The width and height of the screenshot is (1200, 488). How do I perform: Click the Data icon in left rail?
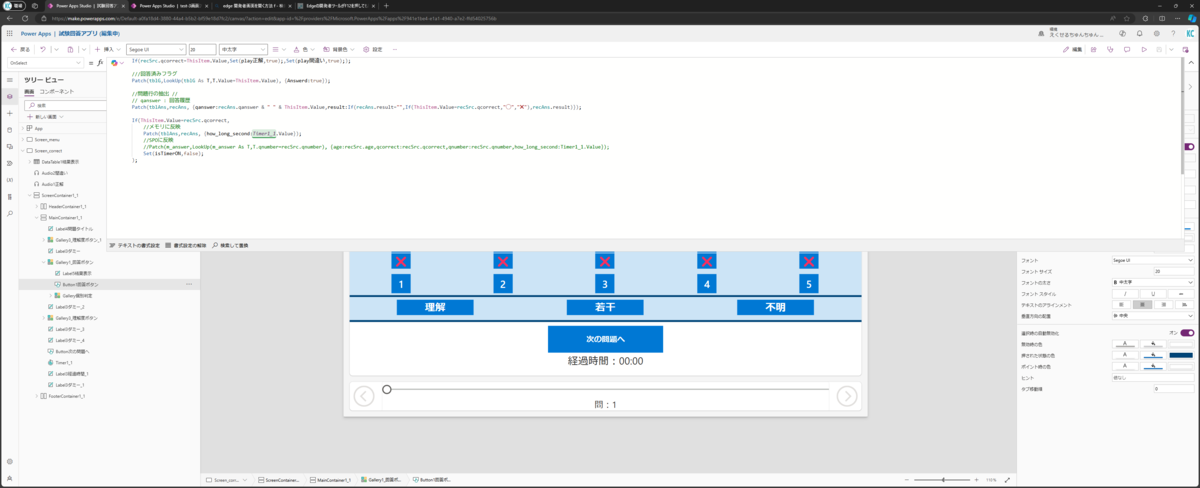pyautogui.click(x=9, y=129)
